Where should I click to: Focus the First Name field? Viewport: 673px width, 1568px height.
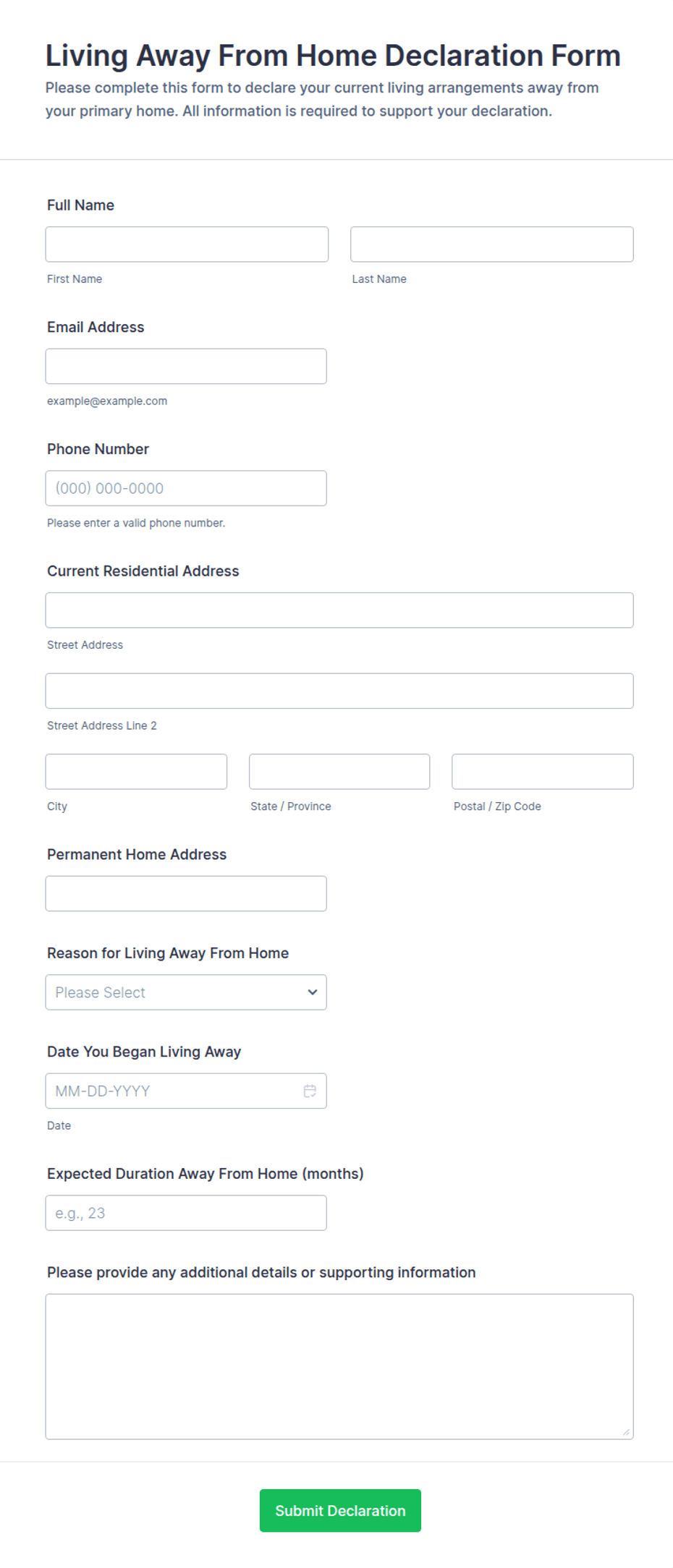coord(187,244)
